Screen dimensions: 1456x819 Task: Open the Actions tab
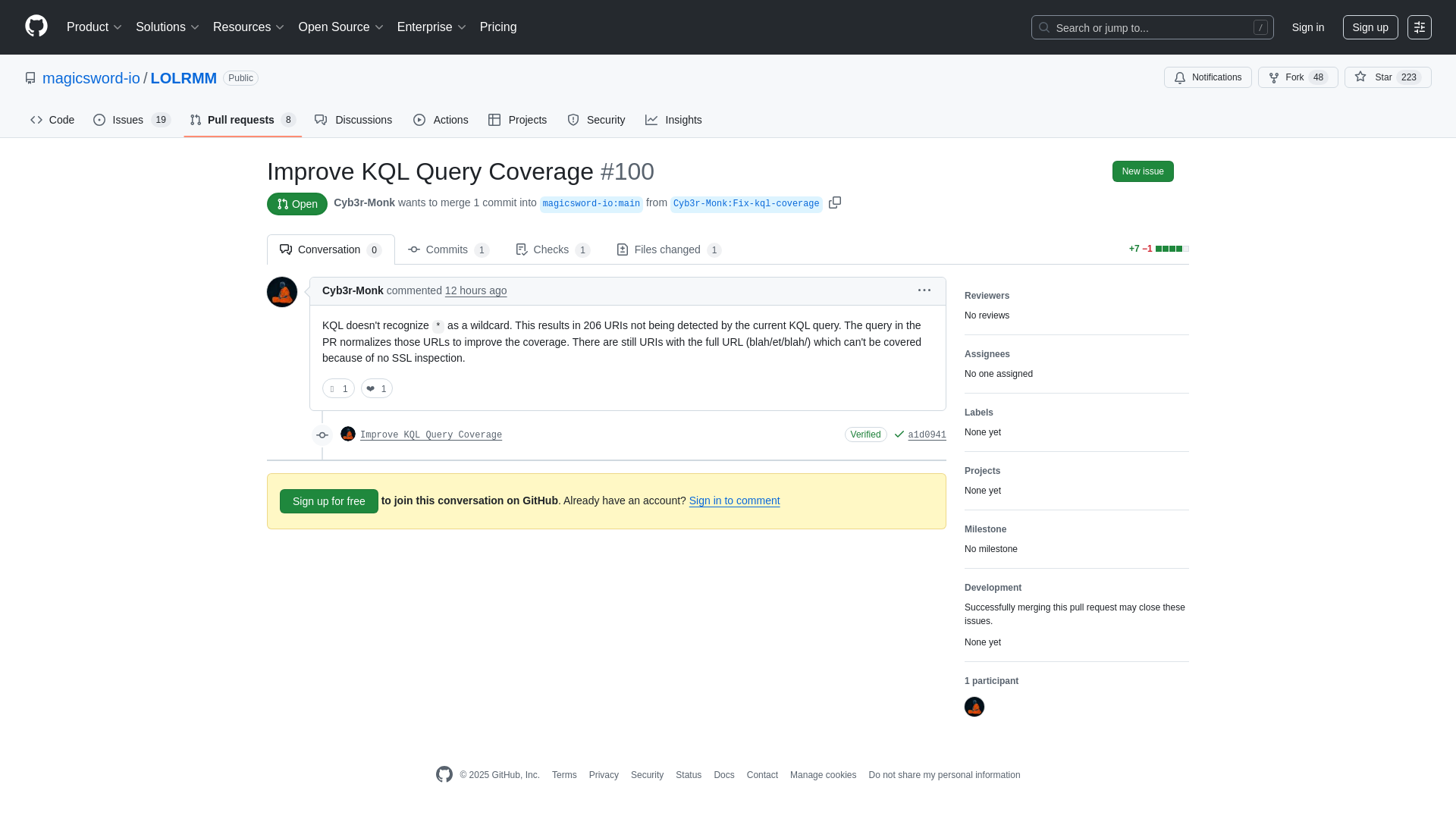tap(441, 120)
